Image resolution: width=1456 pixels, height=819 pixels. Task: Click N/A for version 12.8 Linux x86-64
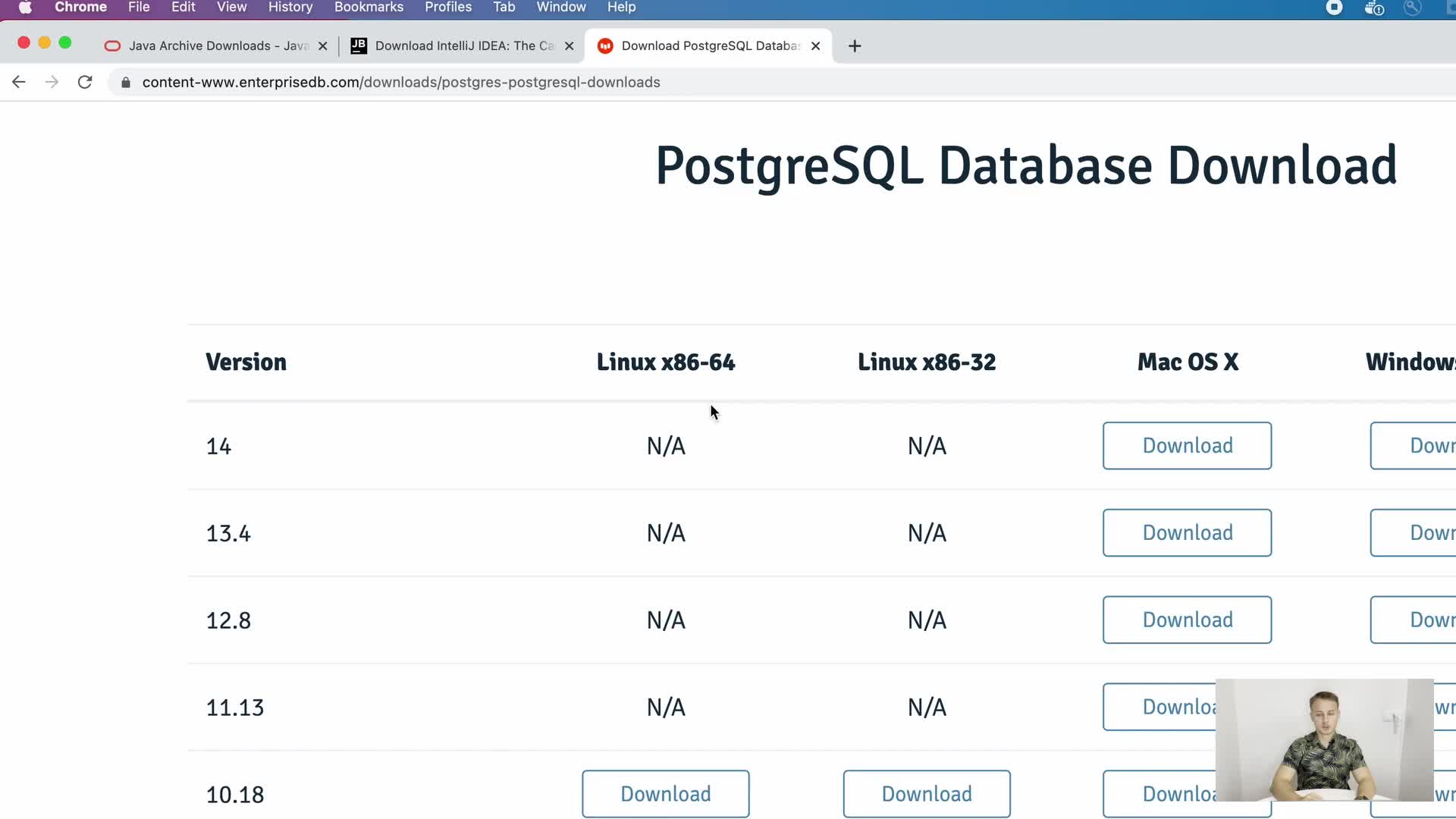pyautogui.click(x=666, y=621)
